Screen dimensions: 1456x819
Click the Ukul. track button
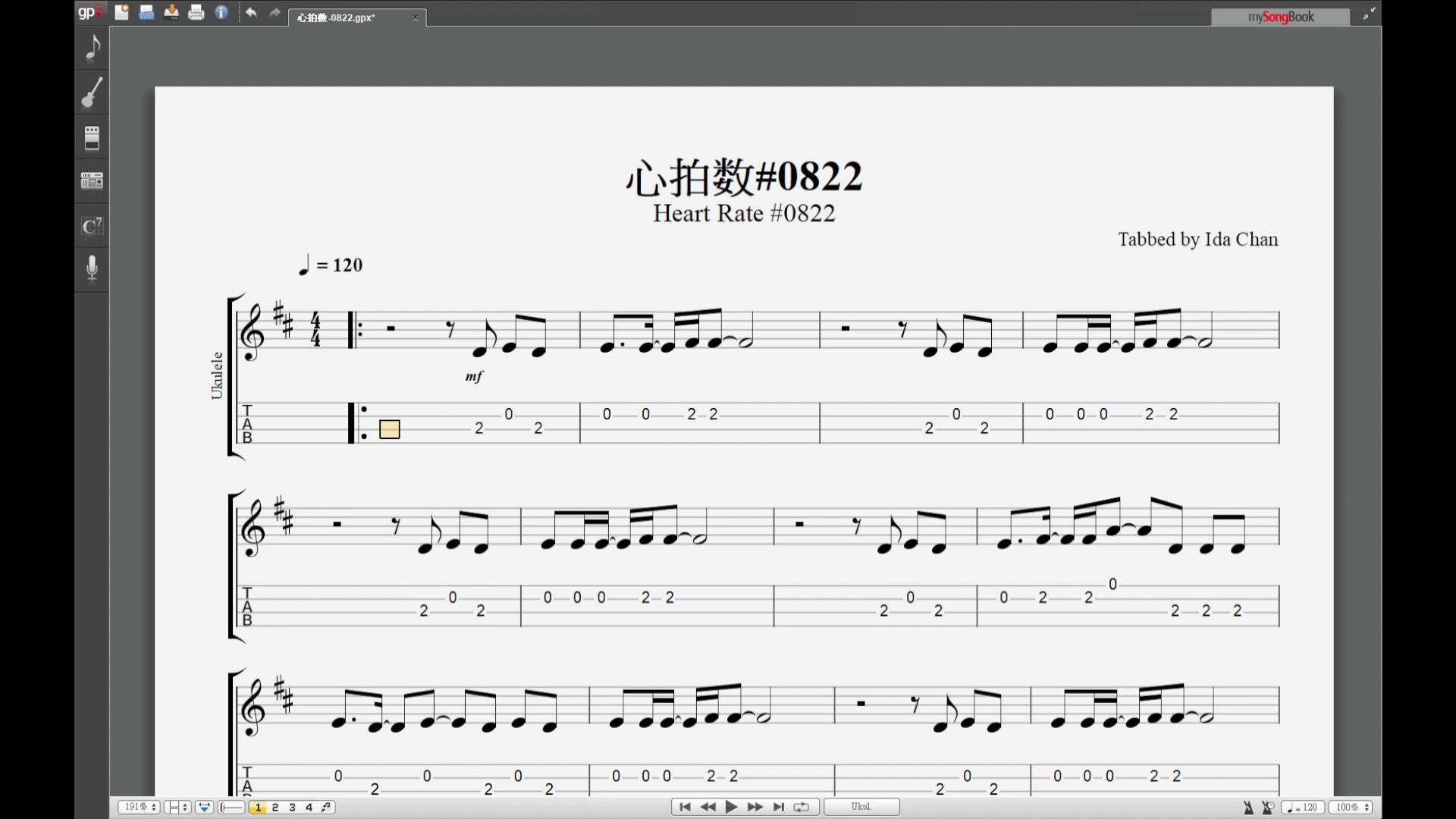point(861,806)
